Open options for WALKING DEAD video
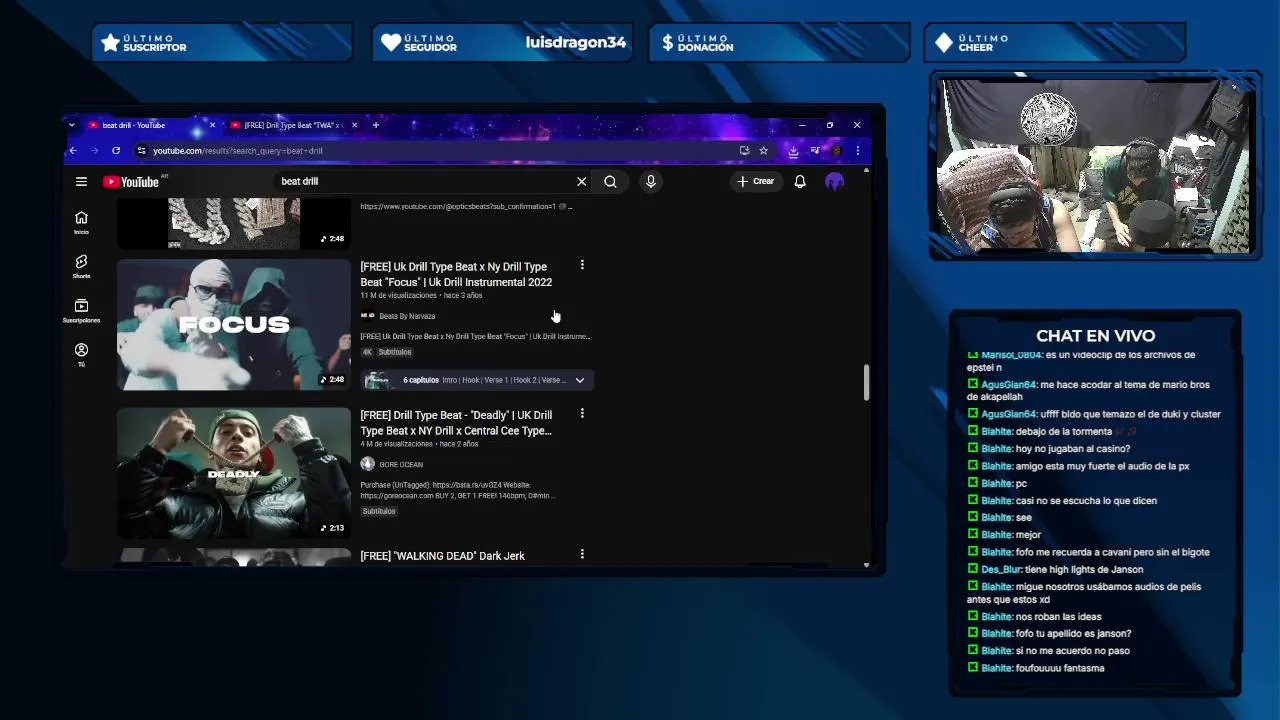1280x720 pixels. 582,554
